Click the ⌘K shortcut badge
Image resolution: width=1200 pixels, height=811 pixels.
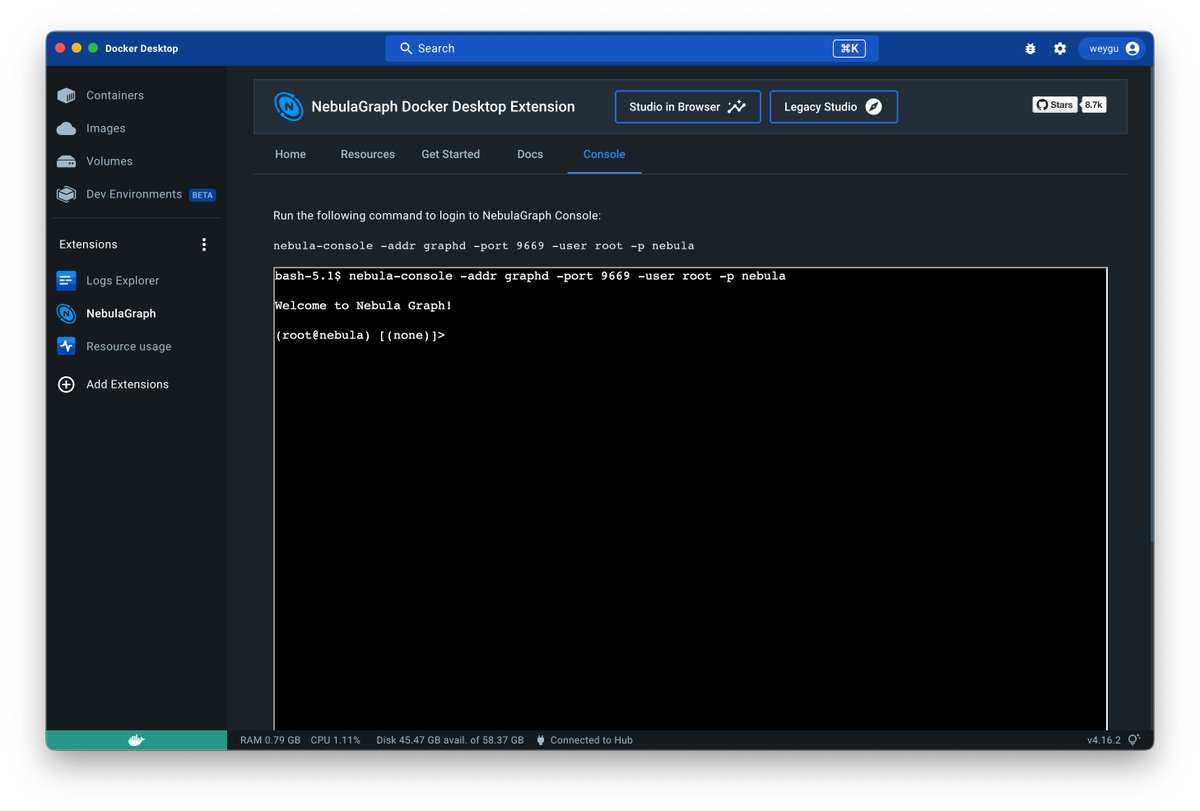click(x=848, y=48)
